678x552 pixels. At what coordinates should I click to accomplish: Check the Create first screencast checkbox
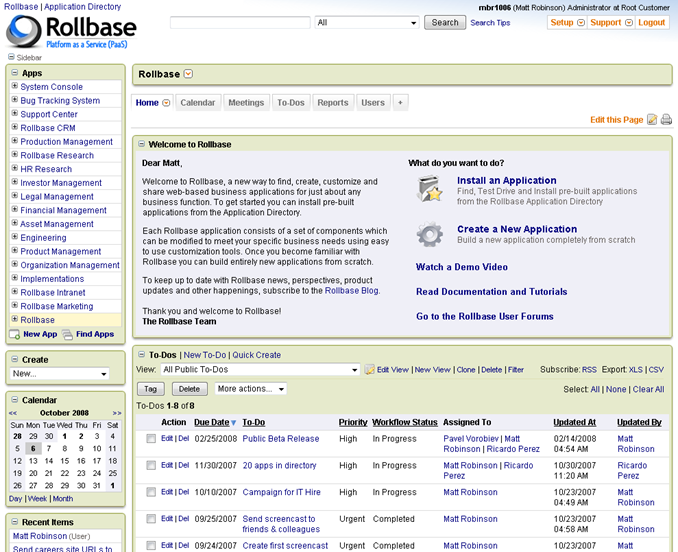click(151, 546)
